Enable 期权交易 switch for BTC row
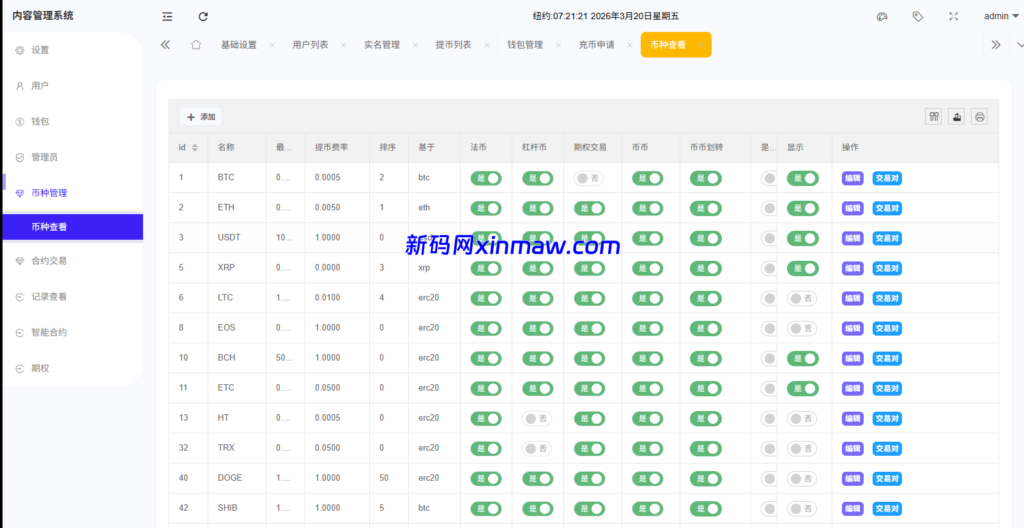 (589, 178)
